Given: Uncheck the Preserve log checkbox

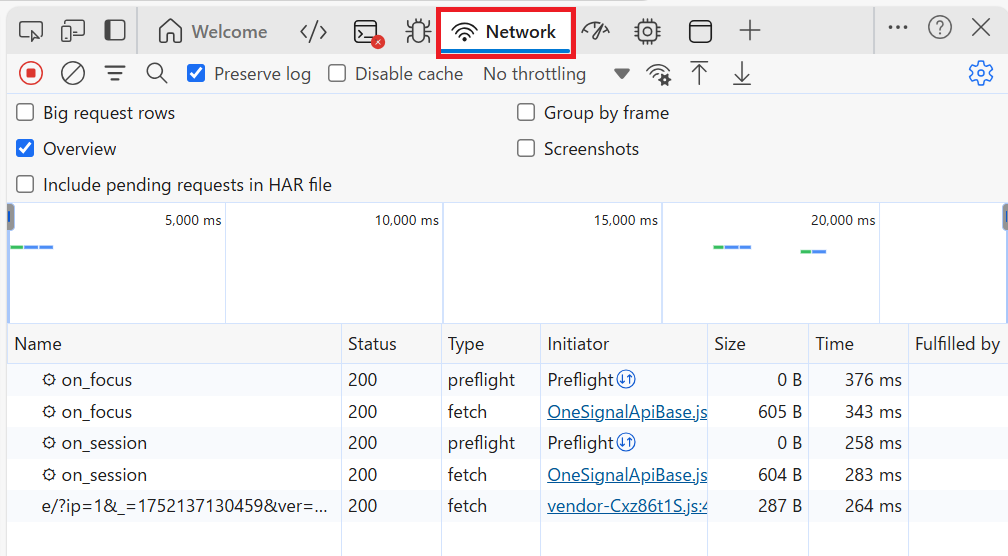Looking at the screenshot, I should tap(197, 73).
